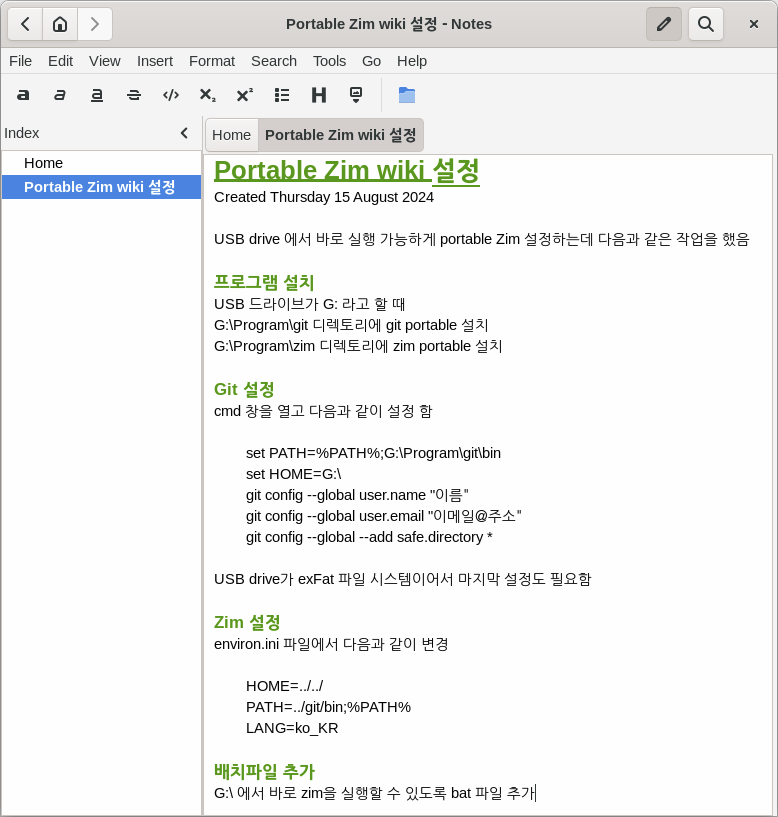Click the USB 드라이브가 G: 라고 할 때 line

(310, 304)
